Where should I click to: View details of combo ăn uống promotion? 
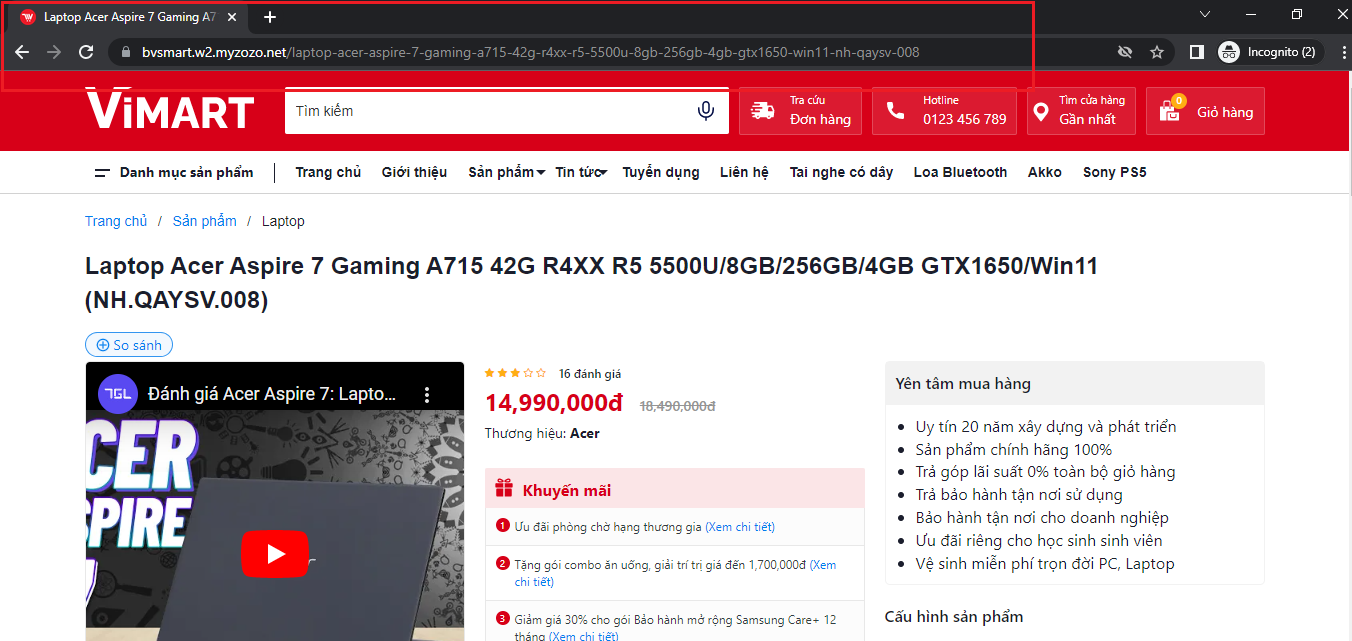[x=676, y=573]
